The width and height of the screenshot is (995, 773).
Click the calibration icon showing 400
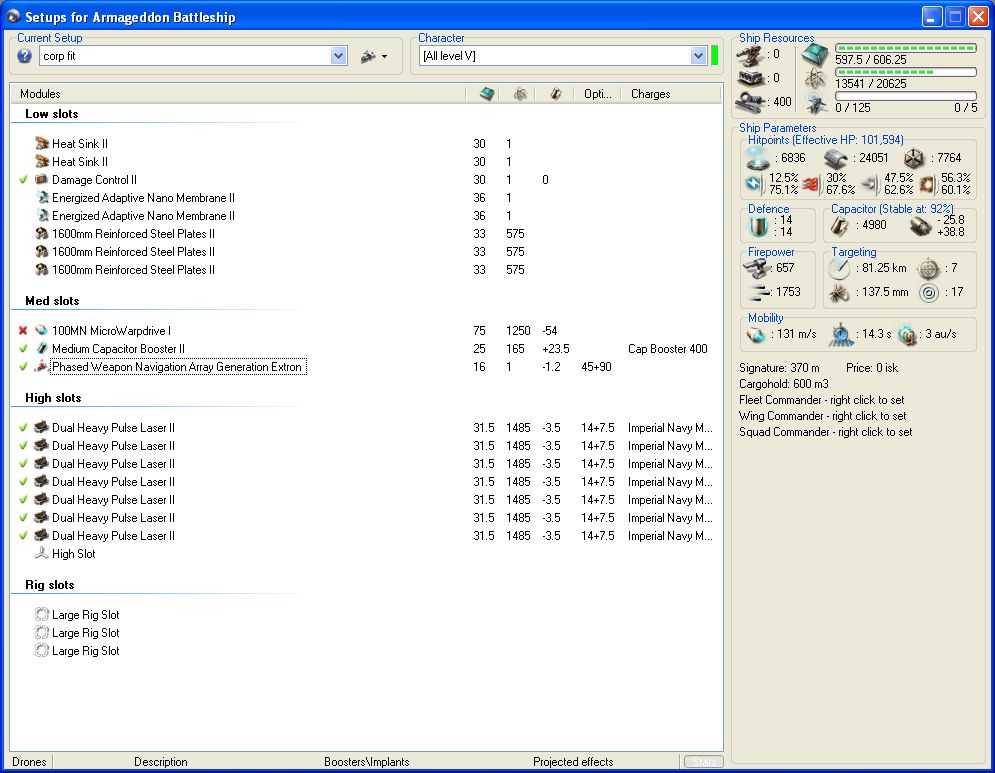[x=750, y=102]
